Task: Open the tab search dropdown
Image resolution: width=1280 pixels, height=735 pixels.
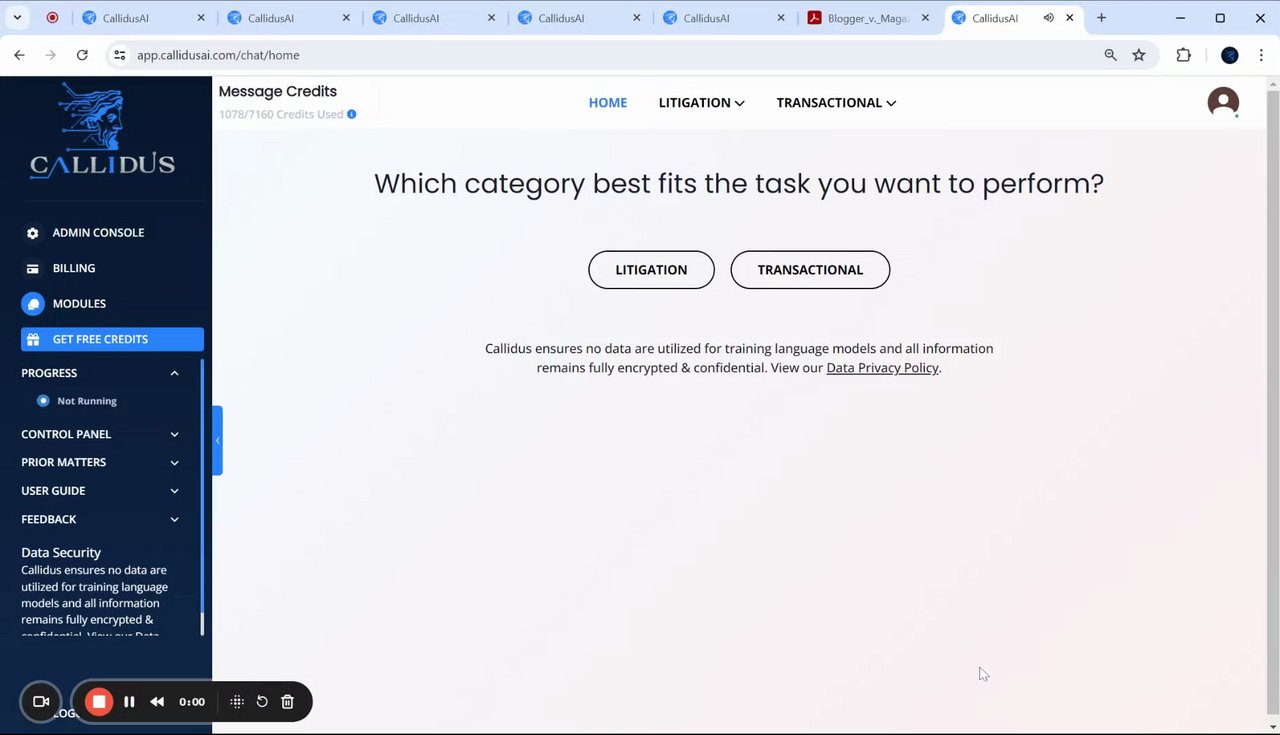Action: coord(17,18)
